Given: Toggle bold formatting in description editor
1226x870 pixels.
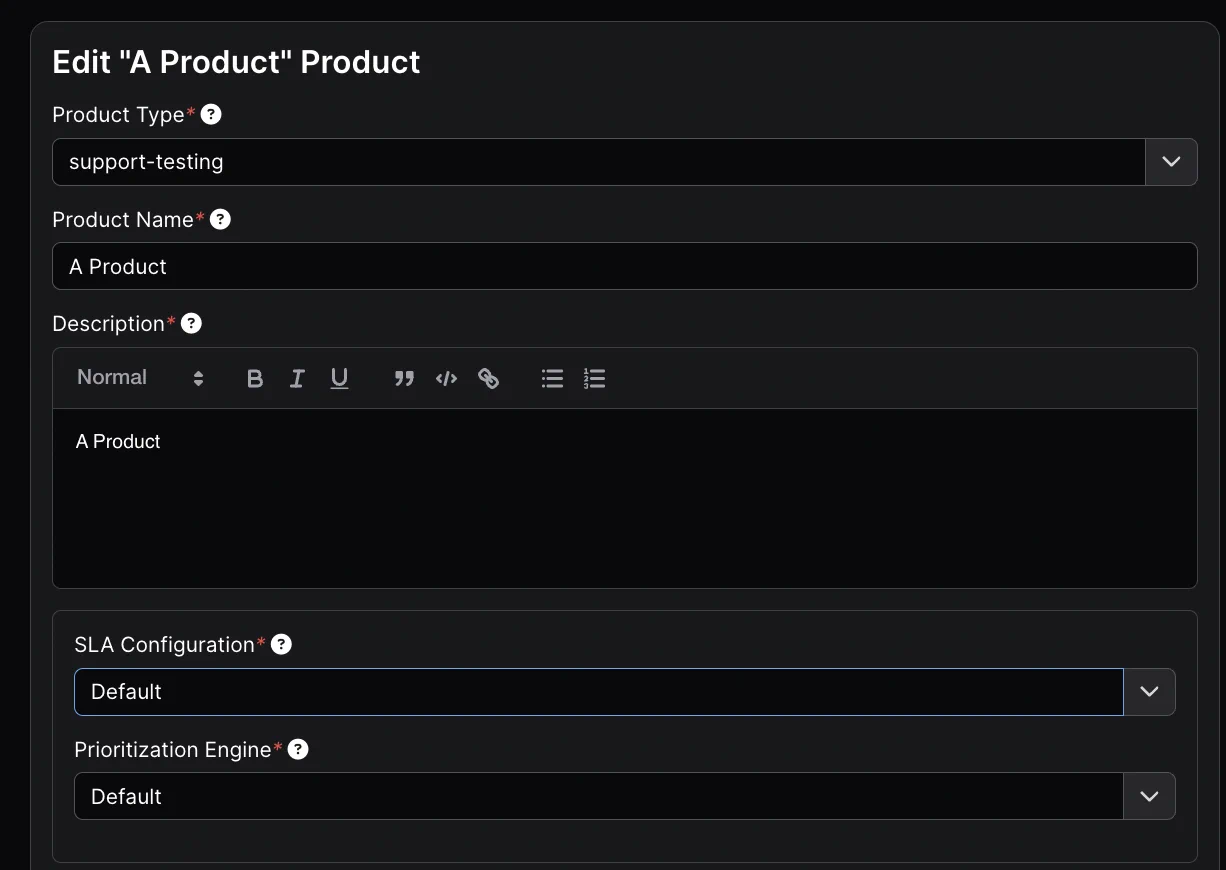Looking at the screenshot, I should coord(255,378).
